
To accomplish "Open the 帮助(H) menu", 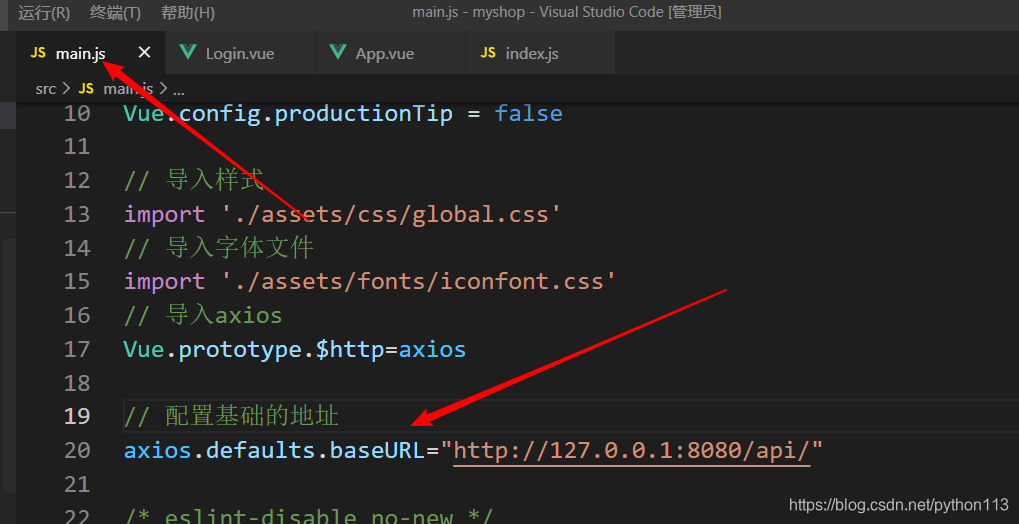I will 187,12.
